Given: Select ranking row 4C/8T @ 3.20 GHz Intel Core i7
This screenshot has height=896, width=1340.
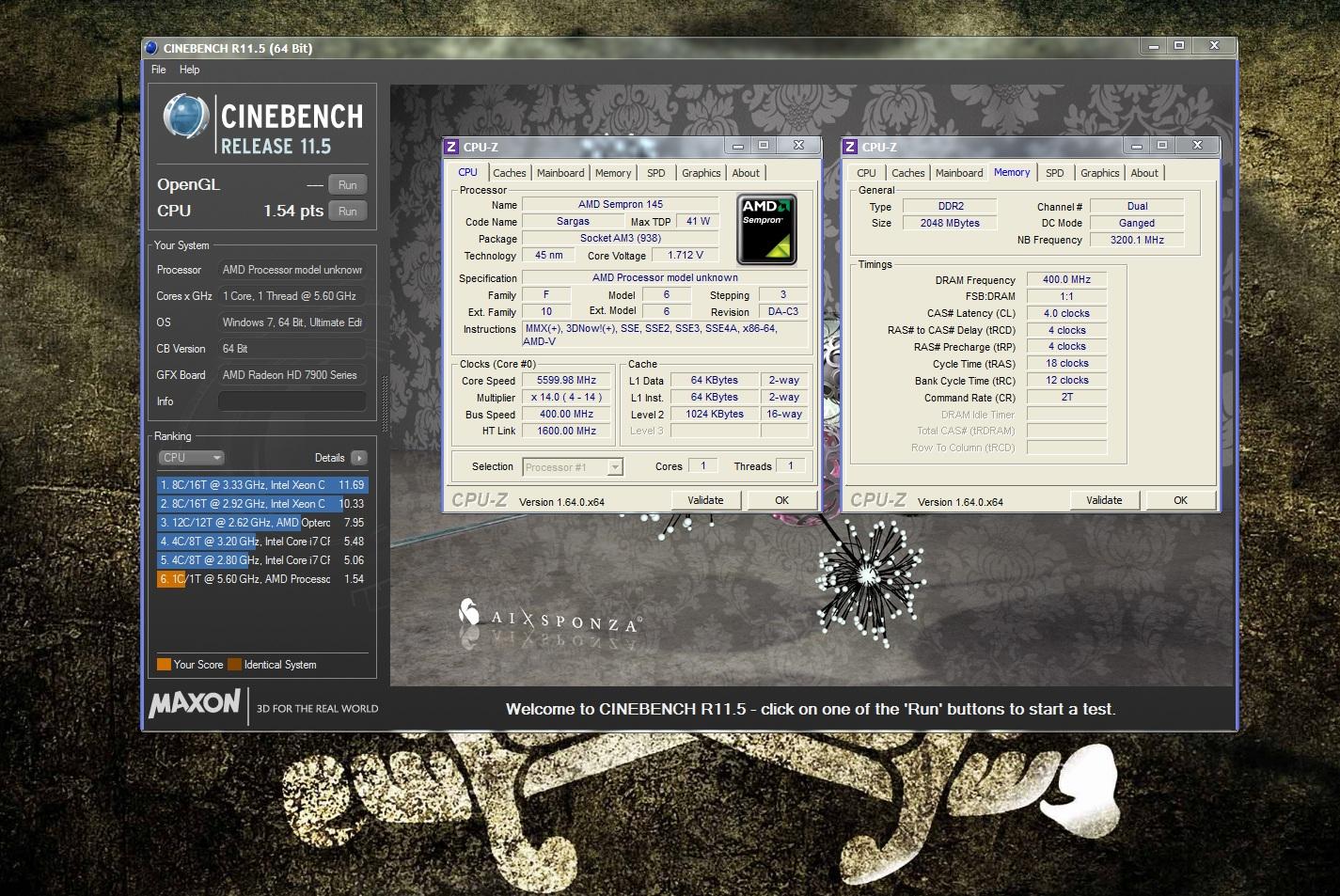Looking at the screenshot, I should (x=262, y=542).
